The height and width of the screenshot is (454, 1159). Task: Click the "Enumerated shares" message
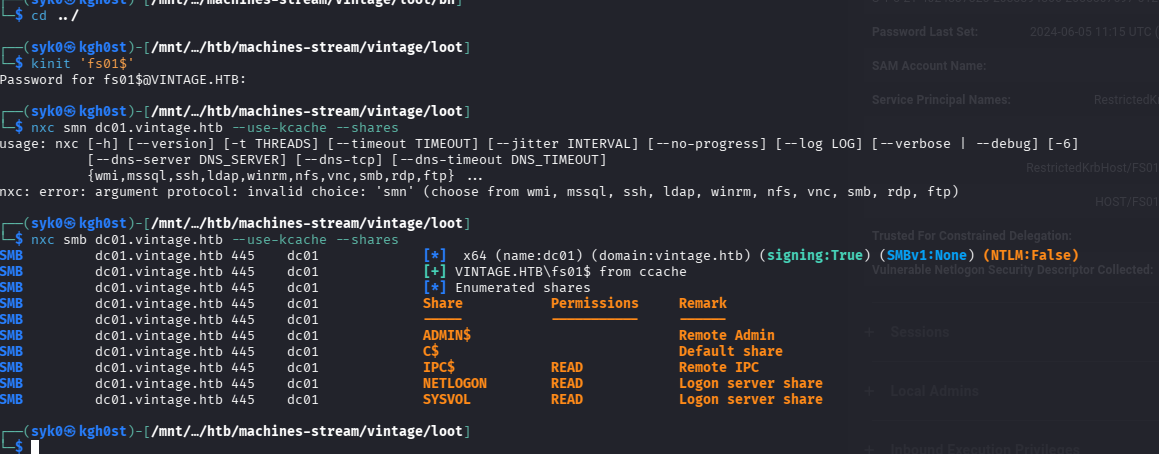523,288
